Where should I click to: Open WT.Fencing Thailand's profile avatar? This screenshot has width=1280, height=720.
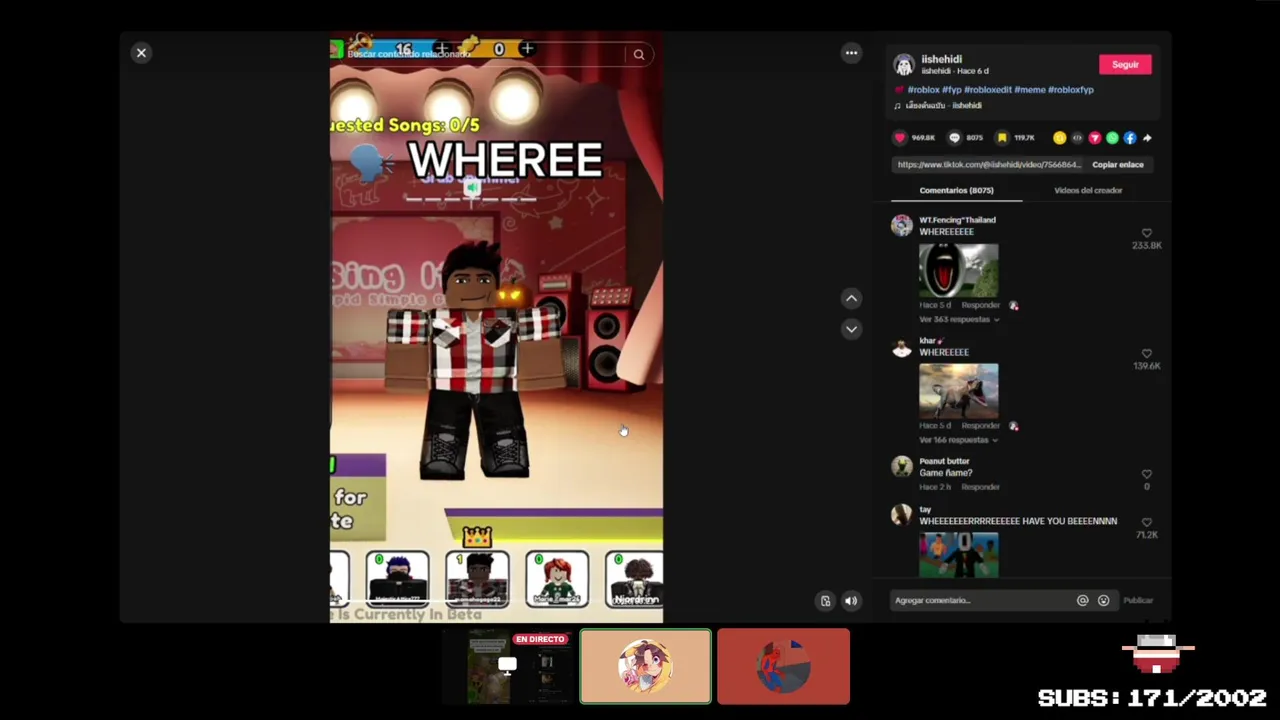point(902,226)
